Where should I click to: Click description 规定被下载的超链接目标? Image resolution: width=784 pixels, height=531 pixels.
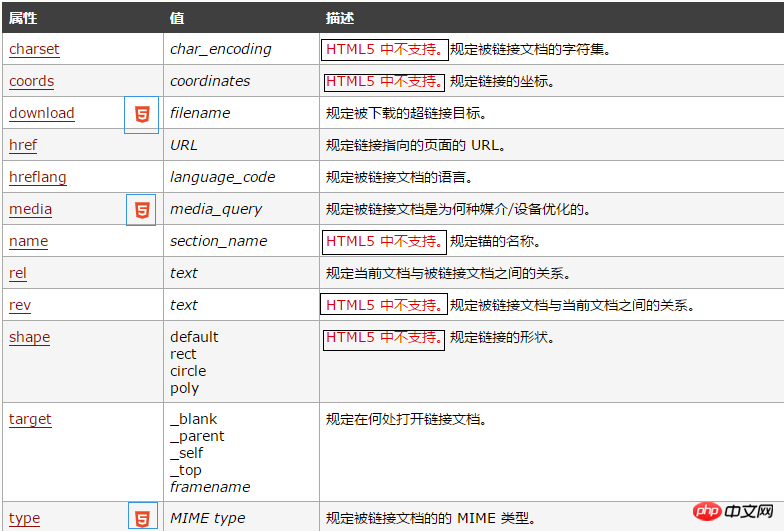(x=406, y=114)
